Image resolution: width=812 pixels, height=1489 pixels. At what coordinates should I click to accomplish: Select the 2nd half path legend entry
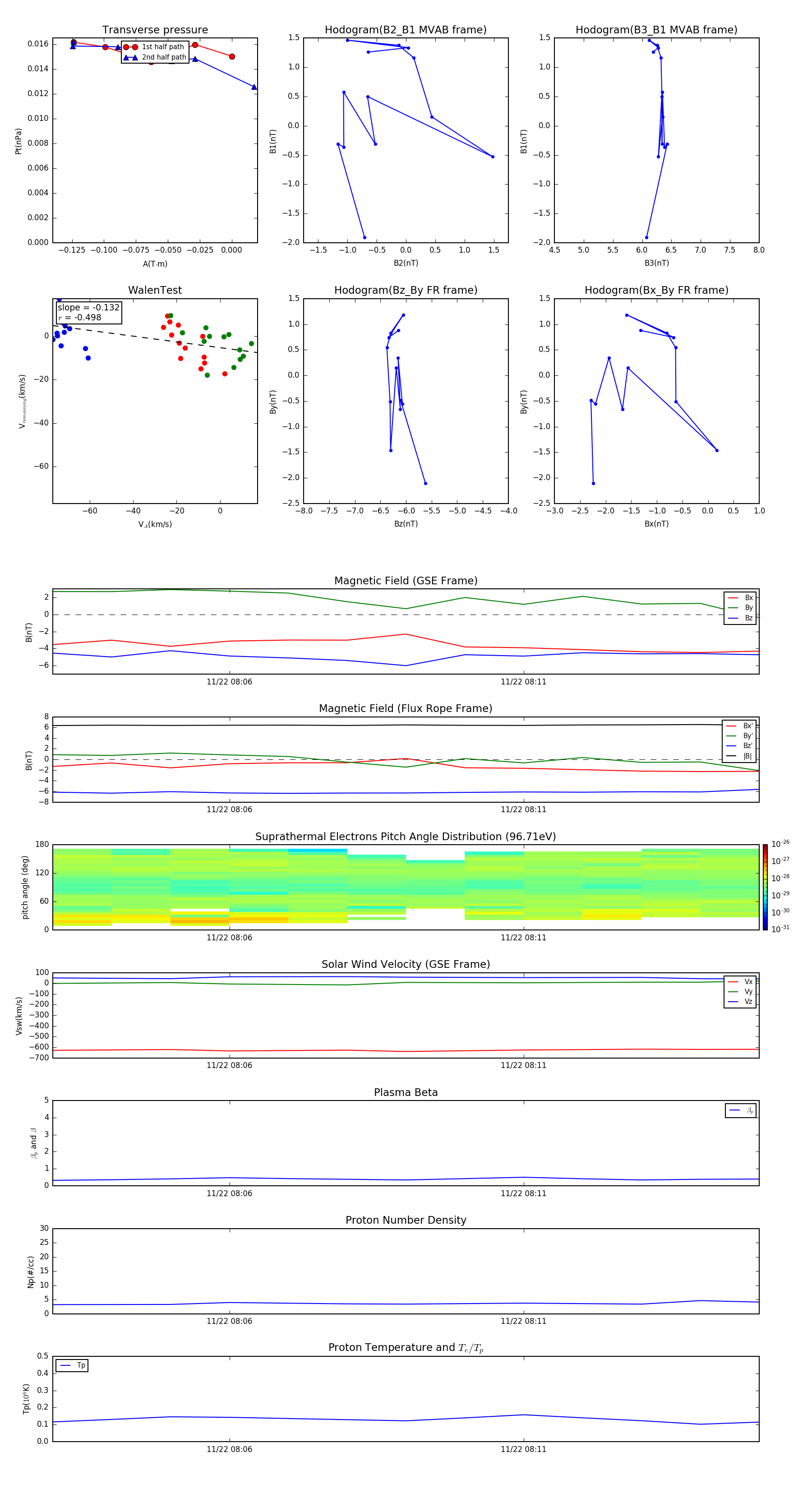(x=155, y=57)
